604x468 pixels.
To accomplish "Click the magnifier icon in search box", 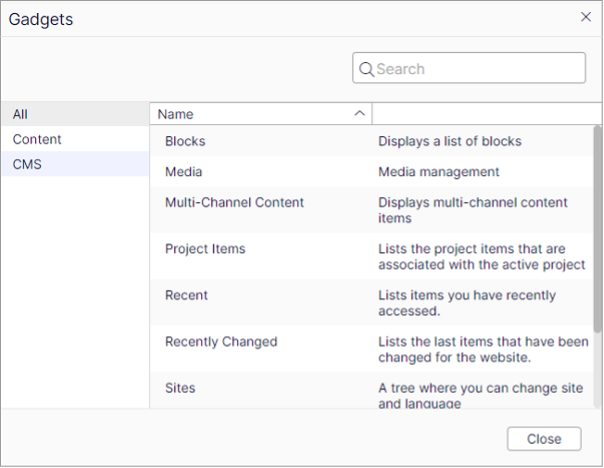I will 366,69.
